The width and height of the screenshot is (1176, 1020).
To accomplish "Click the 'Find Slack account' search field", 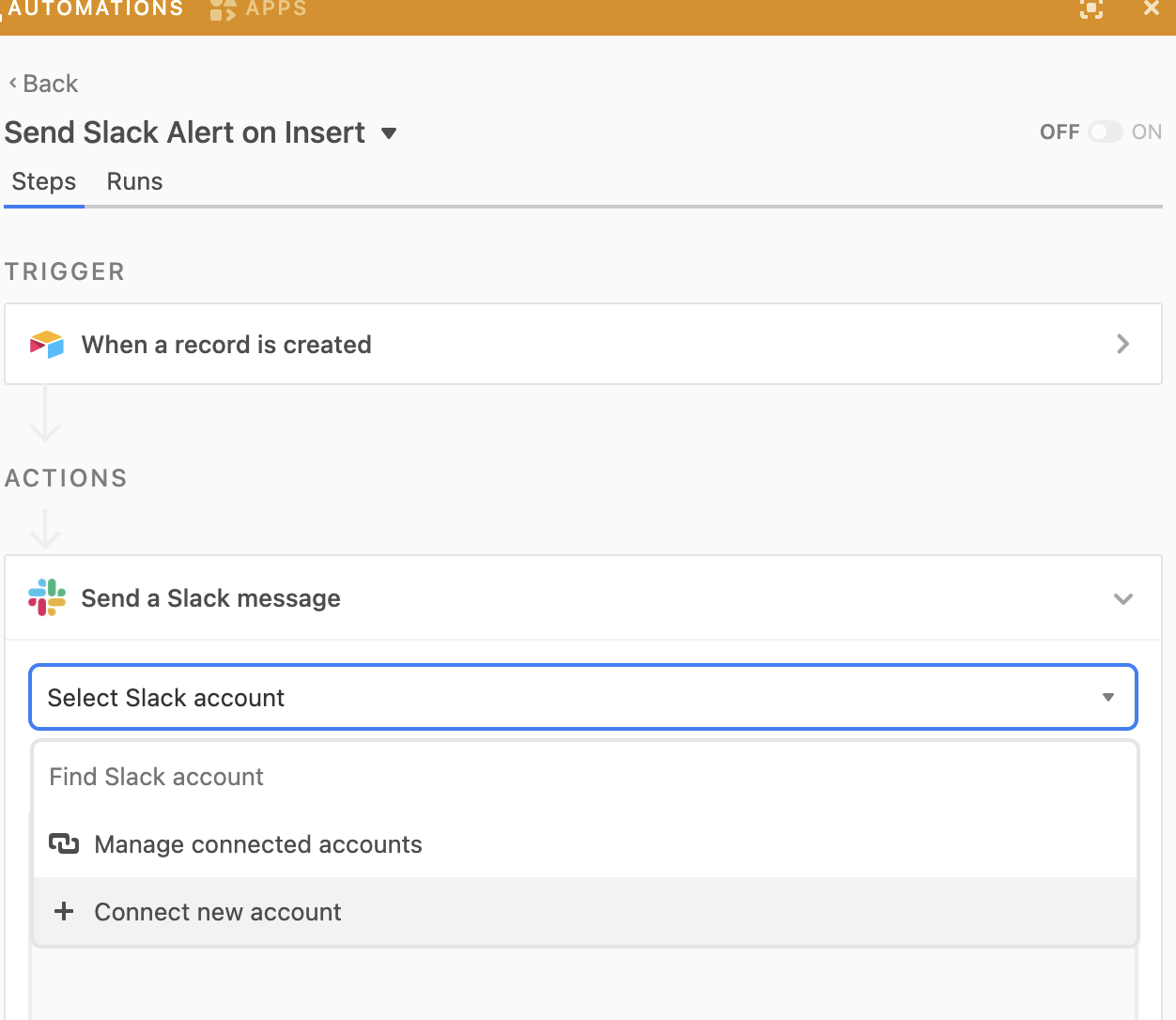I will (x=585, y=777).
